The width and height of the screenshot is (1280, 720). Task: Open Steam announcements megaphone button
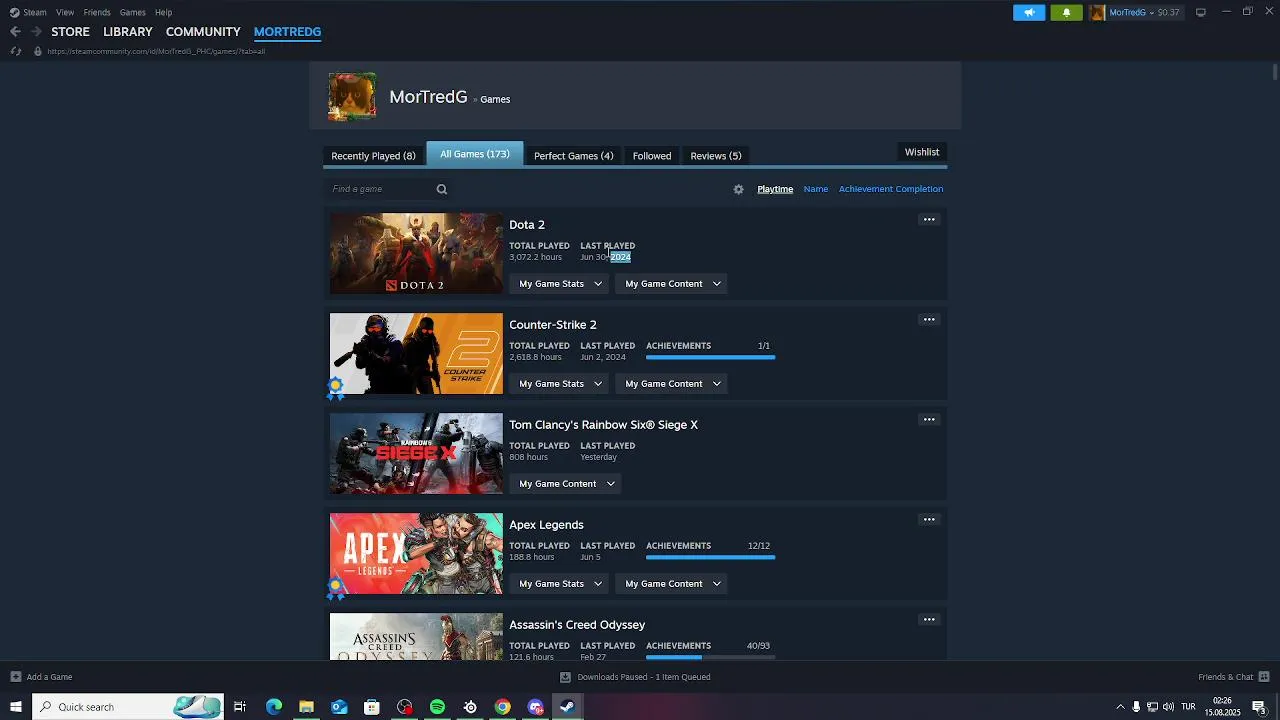point(1029,12)
